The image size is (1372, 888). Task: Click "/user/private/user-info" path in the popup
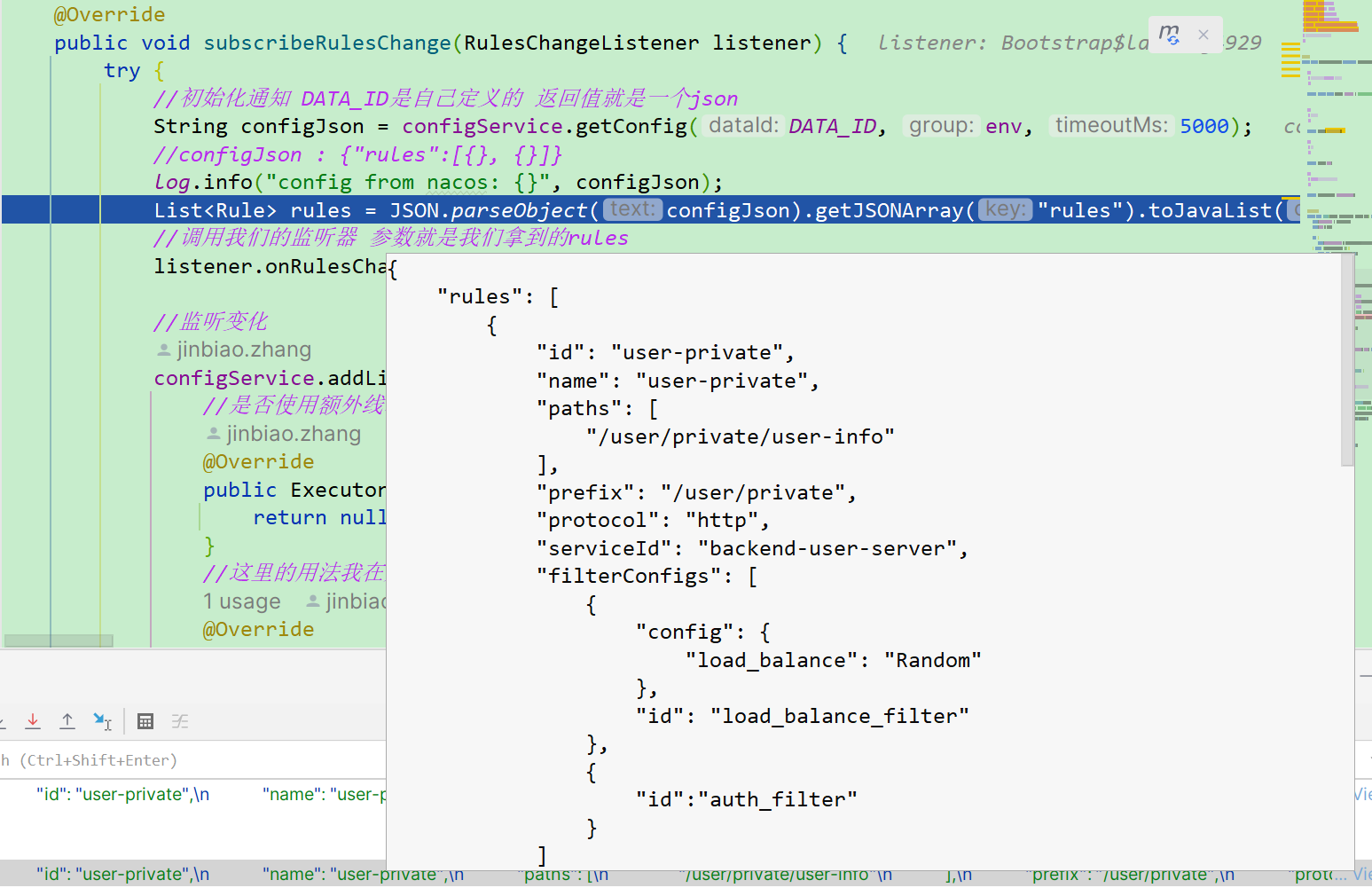(741, 436)
